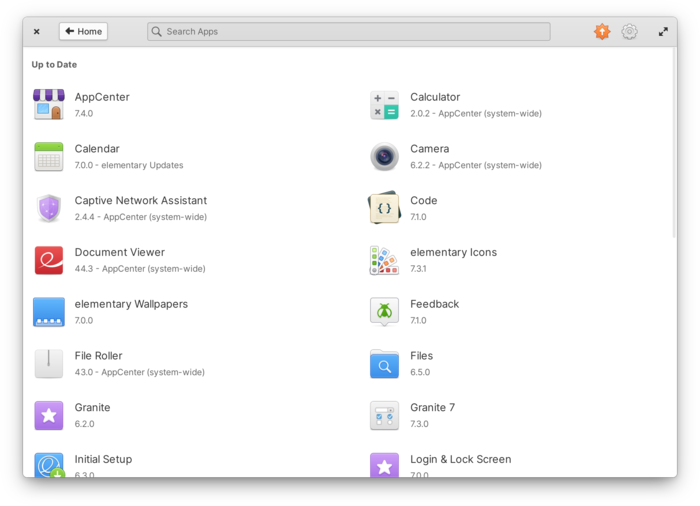
Task: Click the Calendar app icon
Action: [x=49, y=157]
